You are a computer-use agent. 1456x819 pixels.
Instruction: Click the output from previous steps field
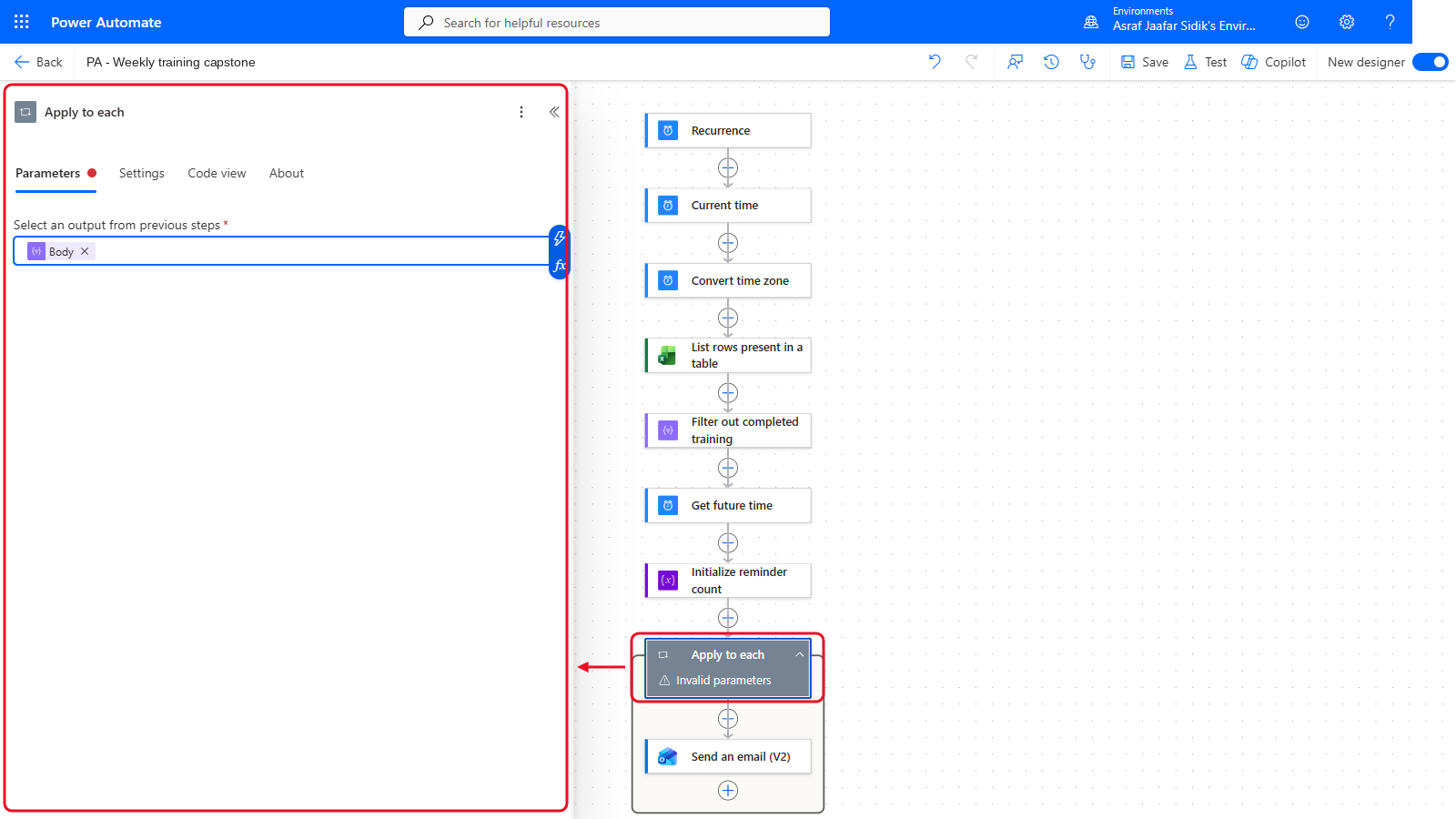pyautogui.click(x=280, y=251)
